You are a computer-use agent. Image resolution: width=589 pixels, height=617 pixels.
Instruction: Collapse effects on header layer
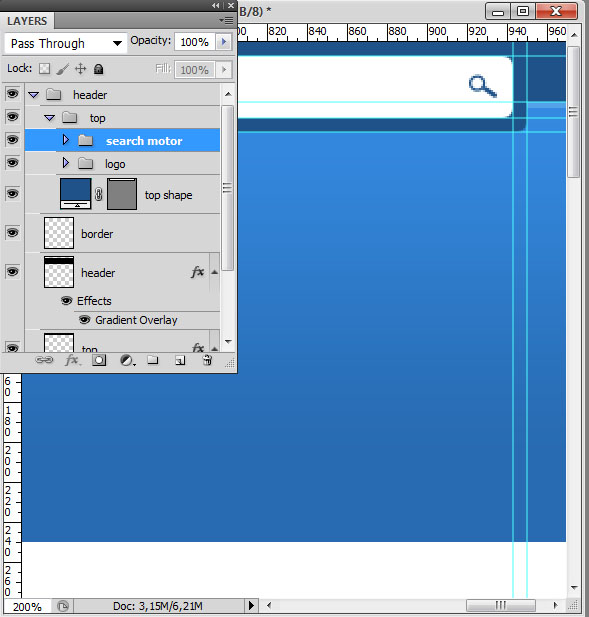214,272
